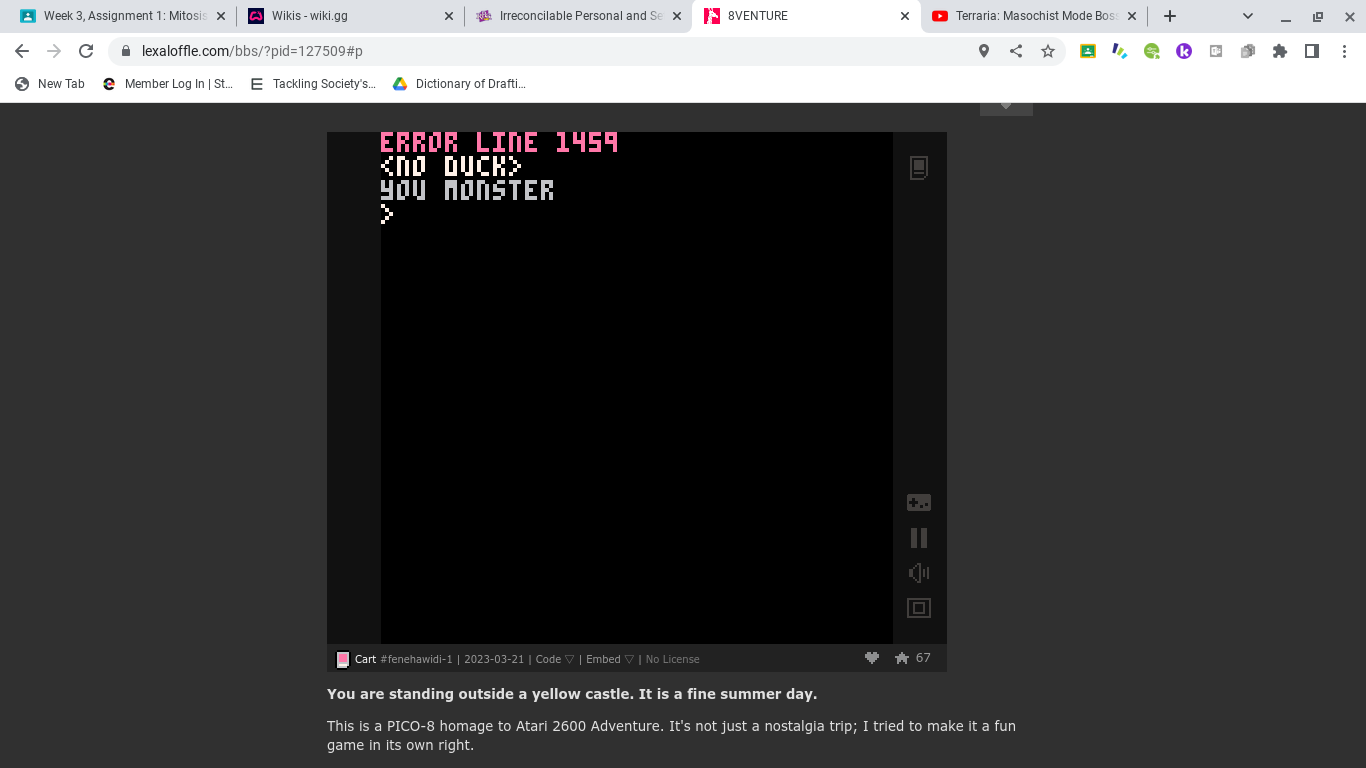Toggle the browser side panel
This screenshot has width=1366, height=768.
point(1312,51)
